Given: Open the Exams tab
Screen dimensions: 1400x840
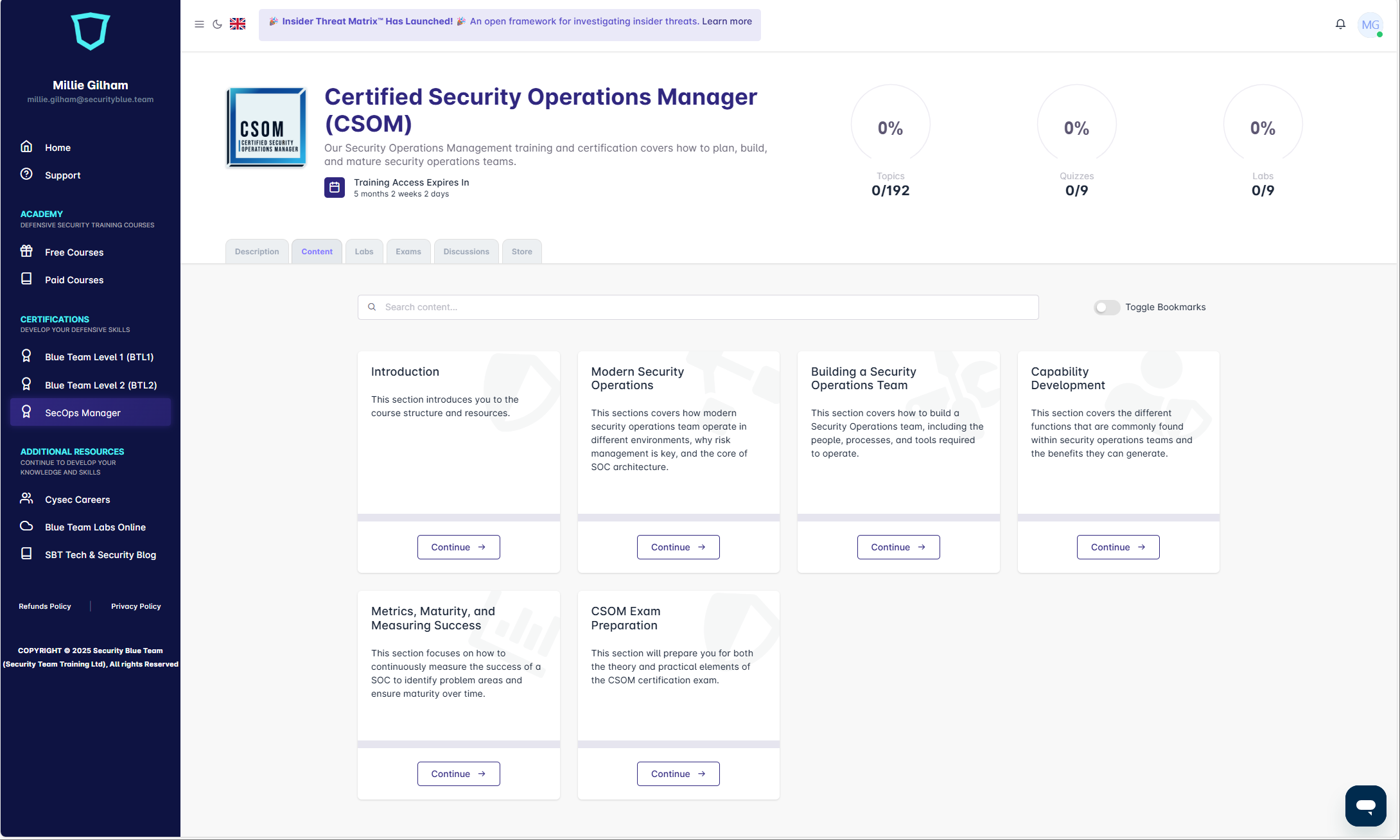Looking at the screenshot, I should [408, 252].
